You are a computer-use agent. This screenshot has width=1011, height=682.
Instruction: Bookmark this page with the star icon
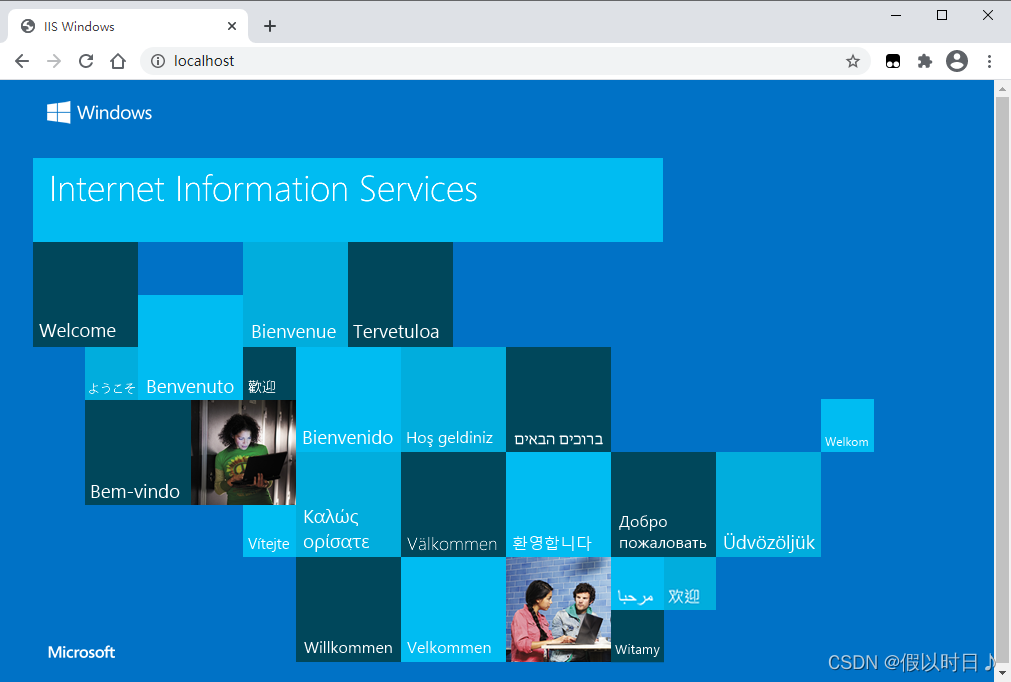[x=853, y=61]
